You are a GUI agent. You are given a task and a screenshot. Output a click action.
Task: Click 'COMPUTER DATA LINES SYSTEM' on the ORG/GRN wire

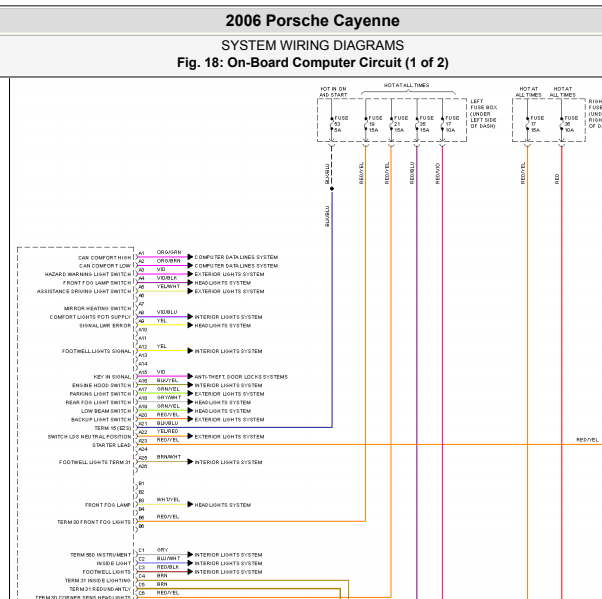pyautogui.click(x=236, y=257)
